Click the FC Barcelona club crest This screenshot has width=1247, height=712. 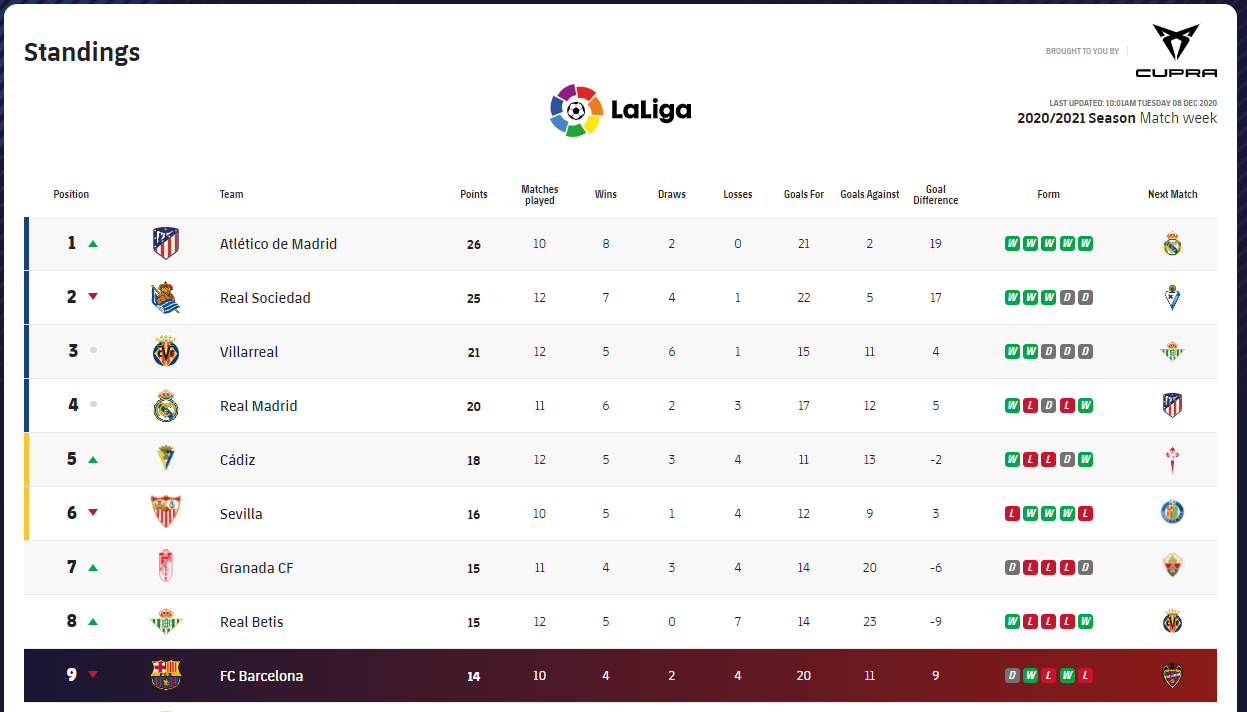[166, 675]
